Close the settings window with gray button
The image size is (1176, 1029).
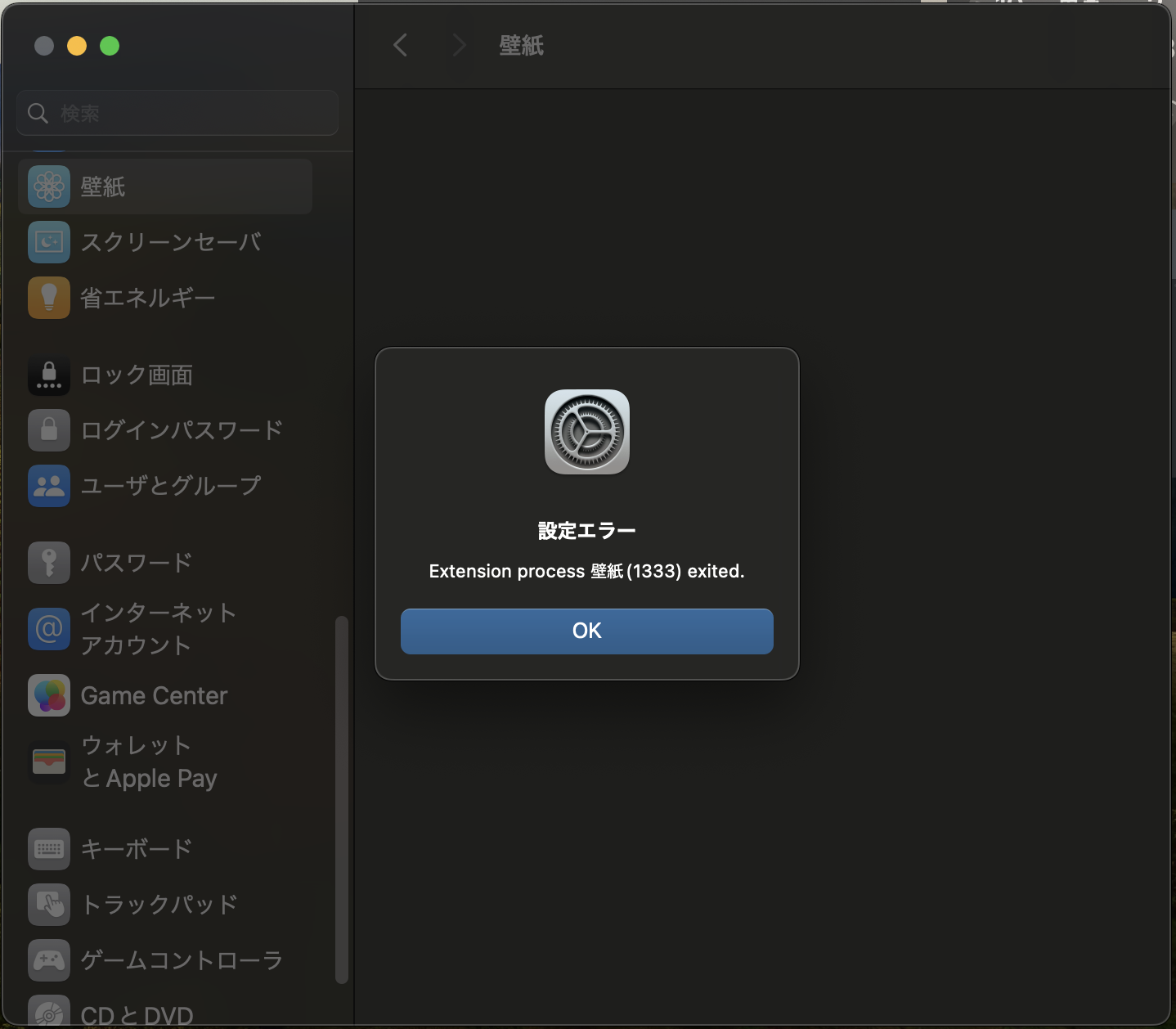[x=44, y=46]
